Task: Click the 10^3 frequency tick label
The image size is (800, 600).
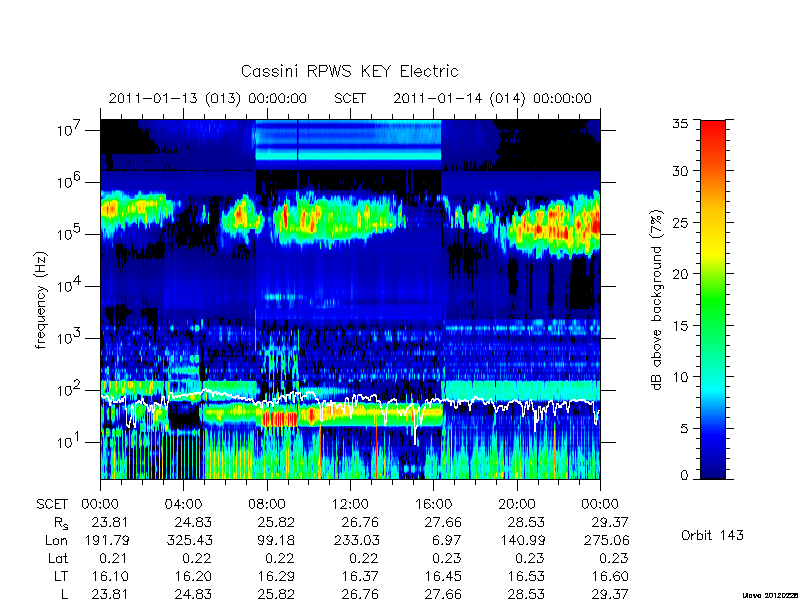Action: click(70, 337)
